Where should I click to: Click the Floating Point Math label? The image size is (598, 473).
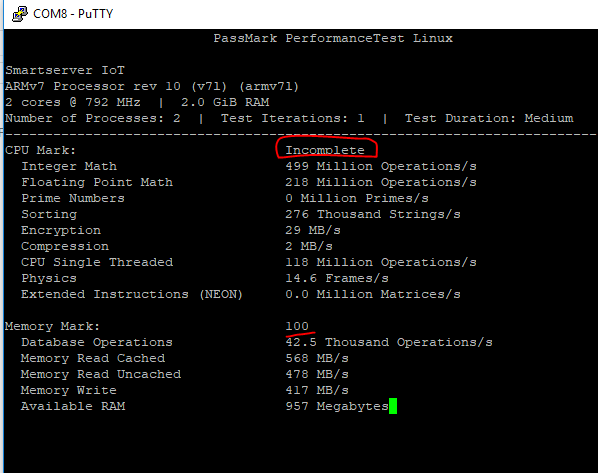(x=97, y=182)
